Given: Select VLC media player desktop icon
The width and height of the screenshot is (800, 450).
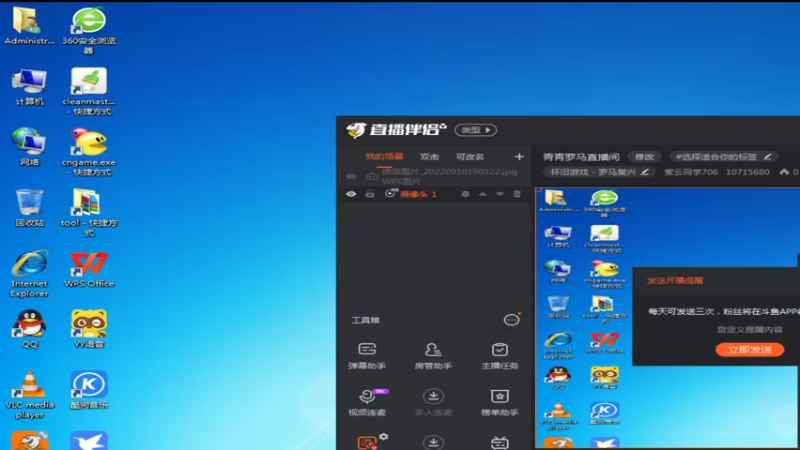Looking at the screenshot, I should [x=30, y=395].
